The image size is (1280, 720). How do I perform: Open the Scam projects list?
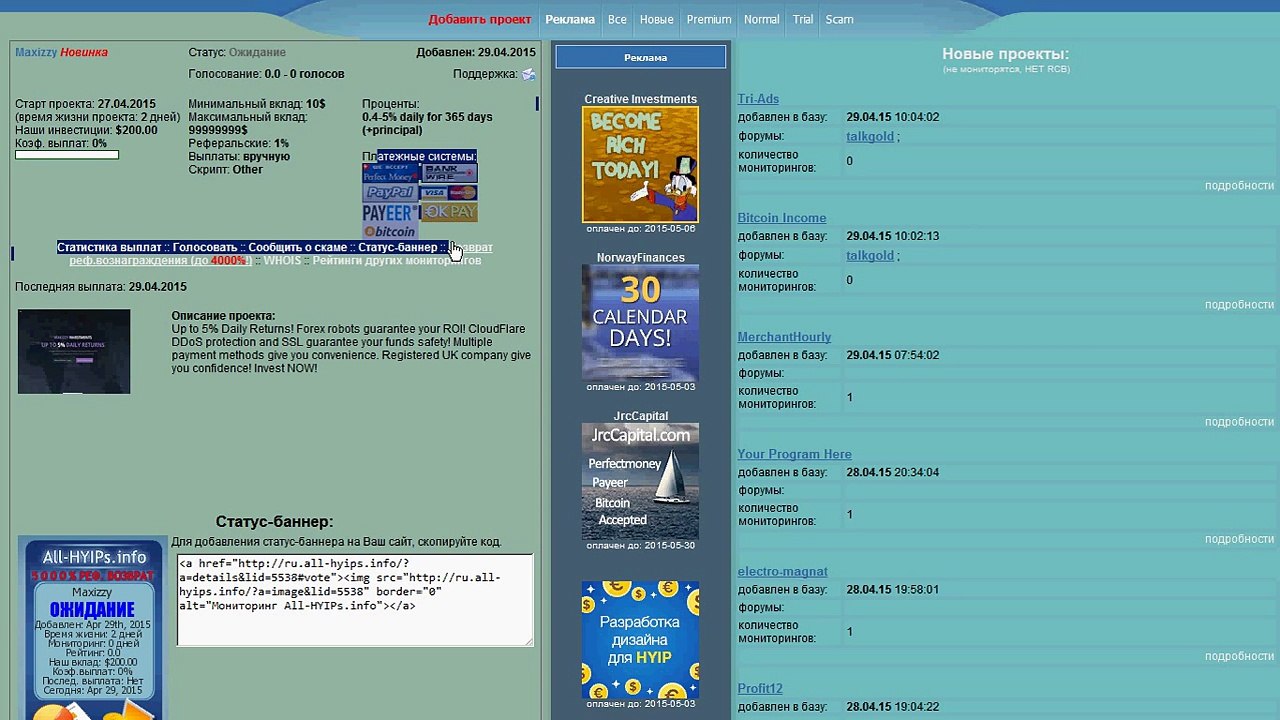(839, 19)
